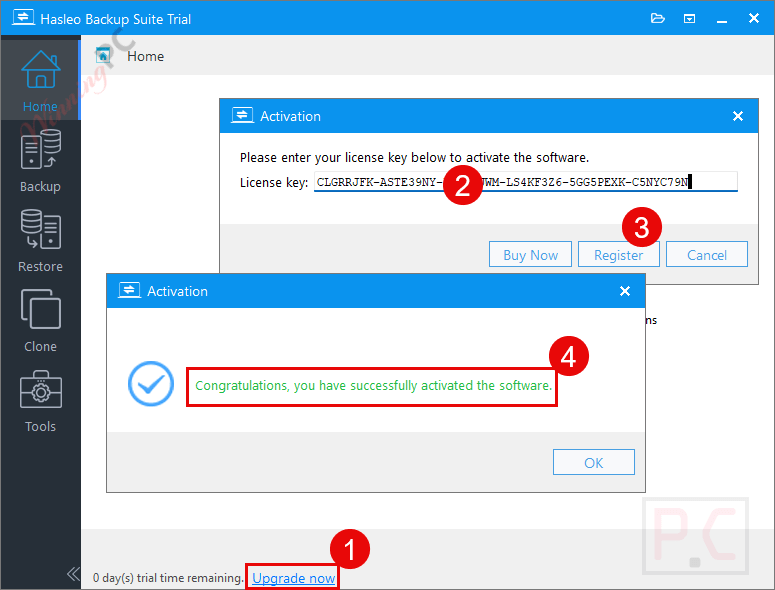Open the title bar dropdown menu icon

click(689, 19)
